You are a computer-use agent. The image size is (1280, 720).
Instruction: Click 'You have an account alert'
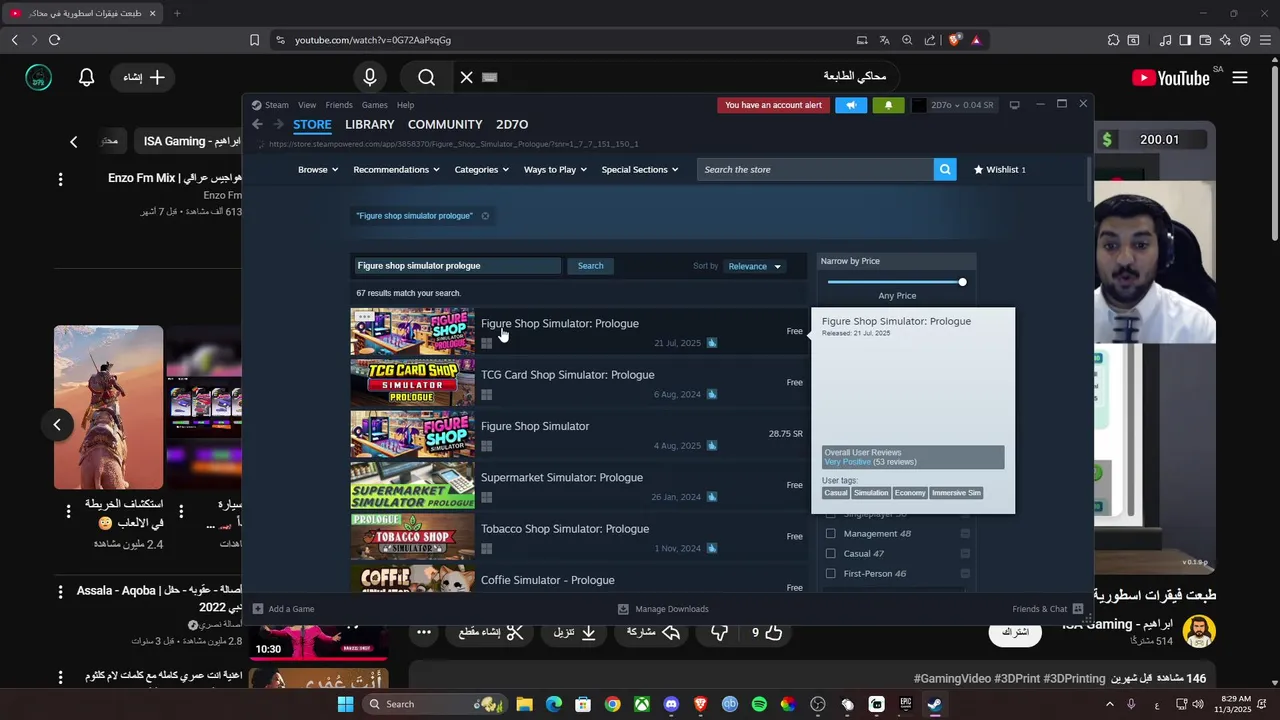pos(774,105)
